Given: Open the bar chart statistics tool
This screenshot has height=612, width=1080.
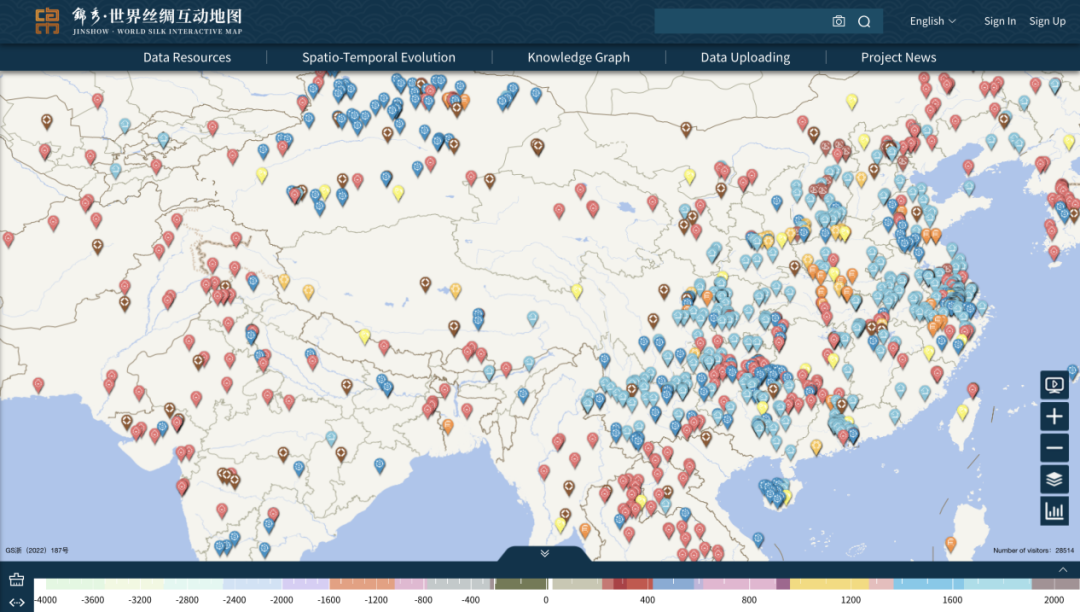Looking at the screenshot, I should [x=1054, y=511].
